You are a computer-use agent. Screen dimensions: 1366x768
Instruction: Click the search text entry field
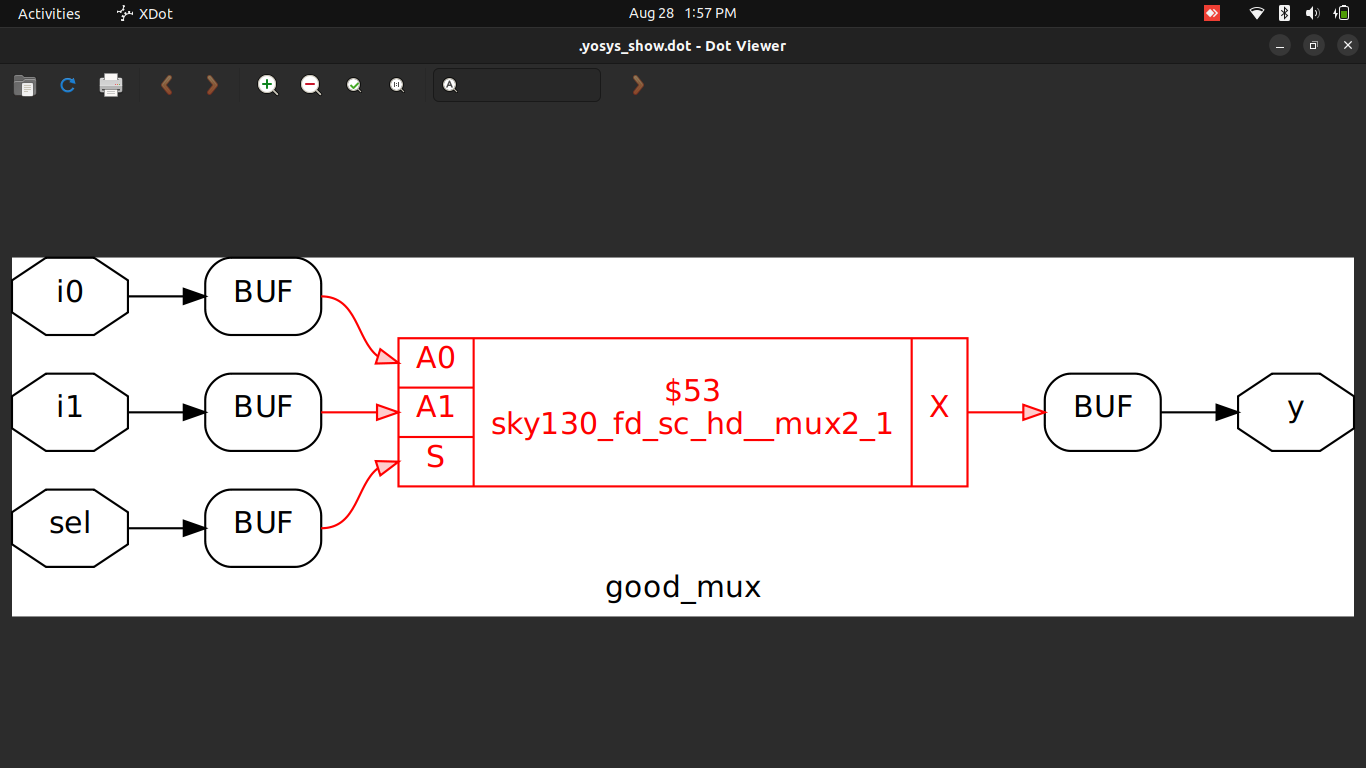click(x=516, y=85)
